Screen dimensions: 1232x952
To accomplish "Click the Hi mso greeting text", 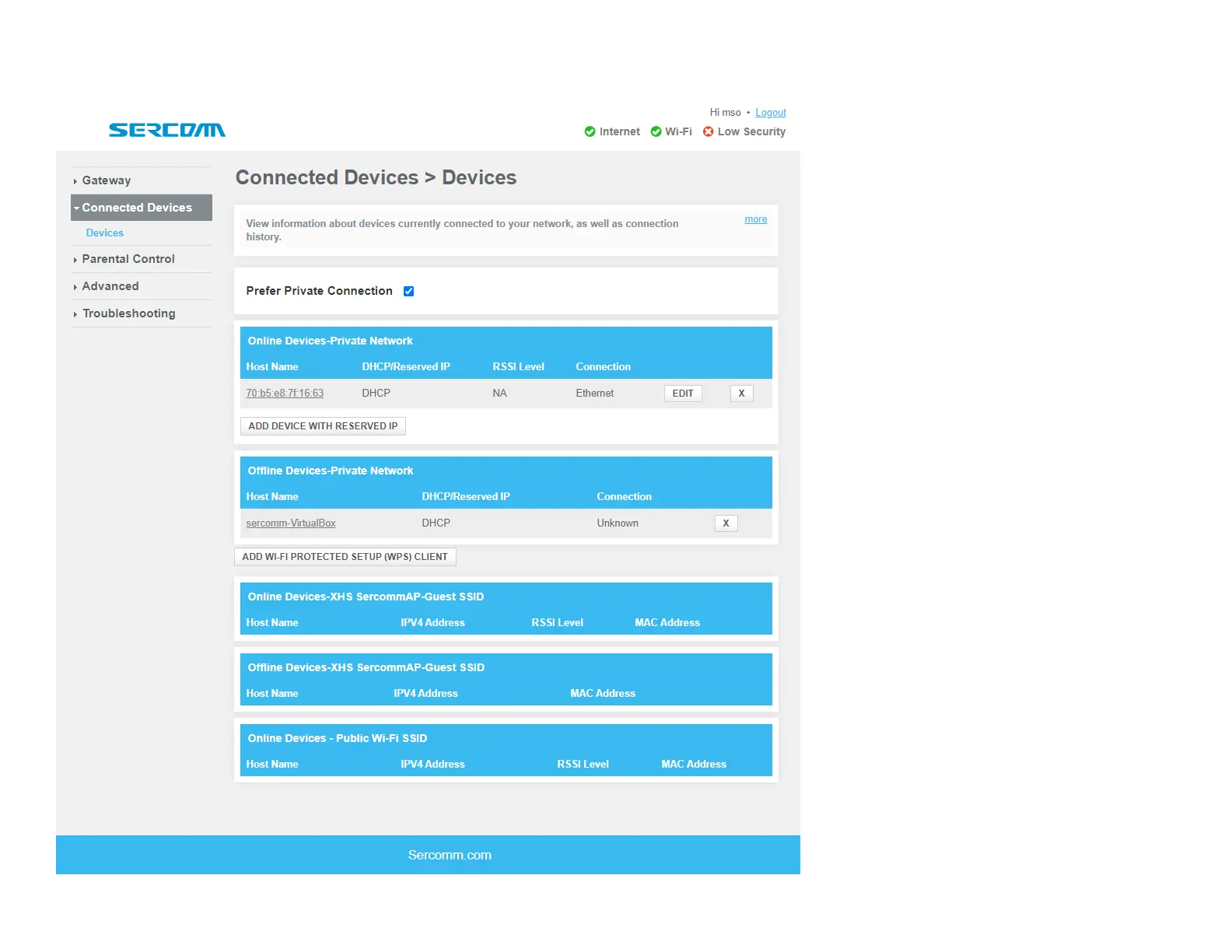I will coord(725,113).
